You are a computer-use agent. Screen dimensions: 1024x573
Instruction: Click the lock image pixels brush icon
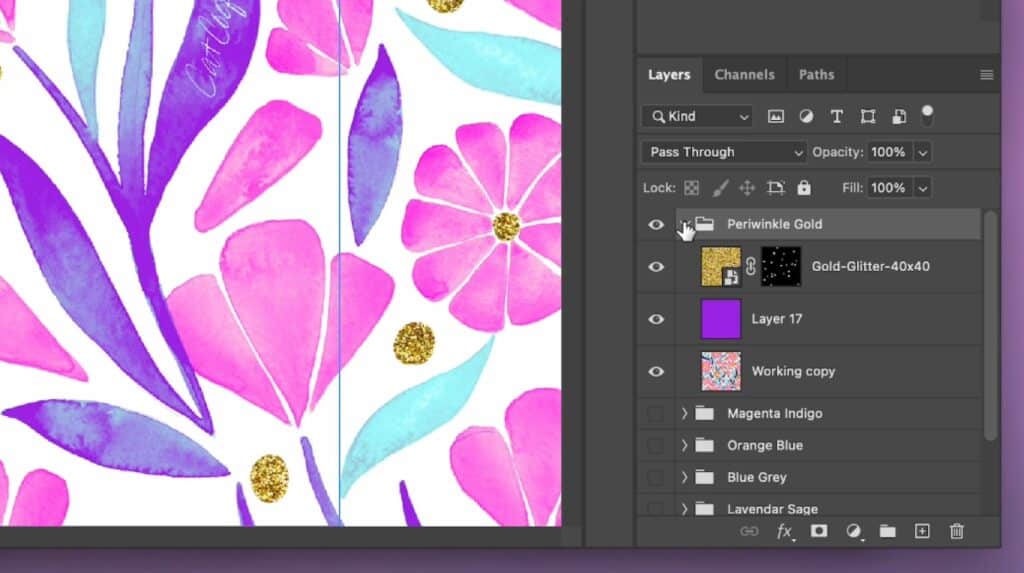tap(720, 188)
